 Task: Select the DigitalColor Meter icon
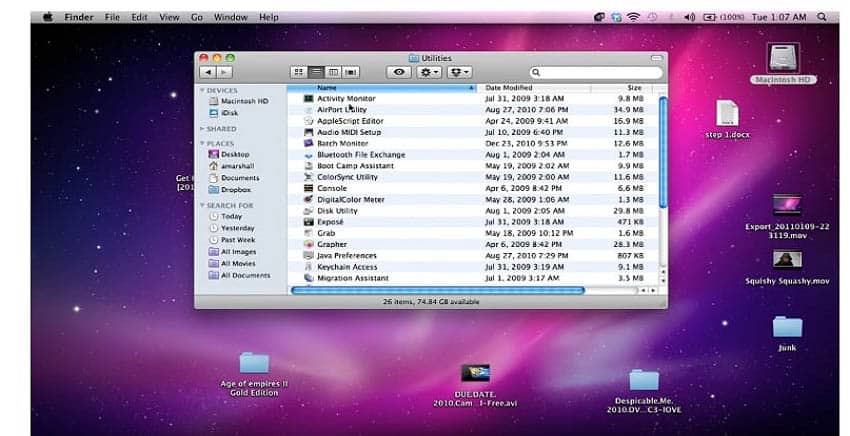tap(308, 200)
